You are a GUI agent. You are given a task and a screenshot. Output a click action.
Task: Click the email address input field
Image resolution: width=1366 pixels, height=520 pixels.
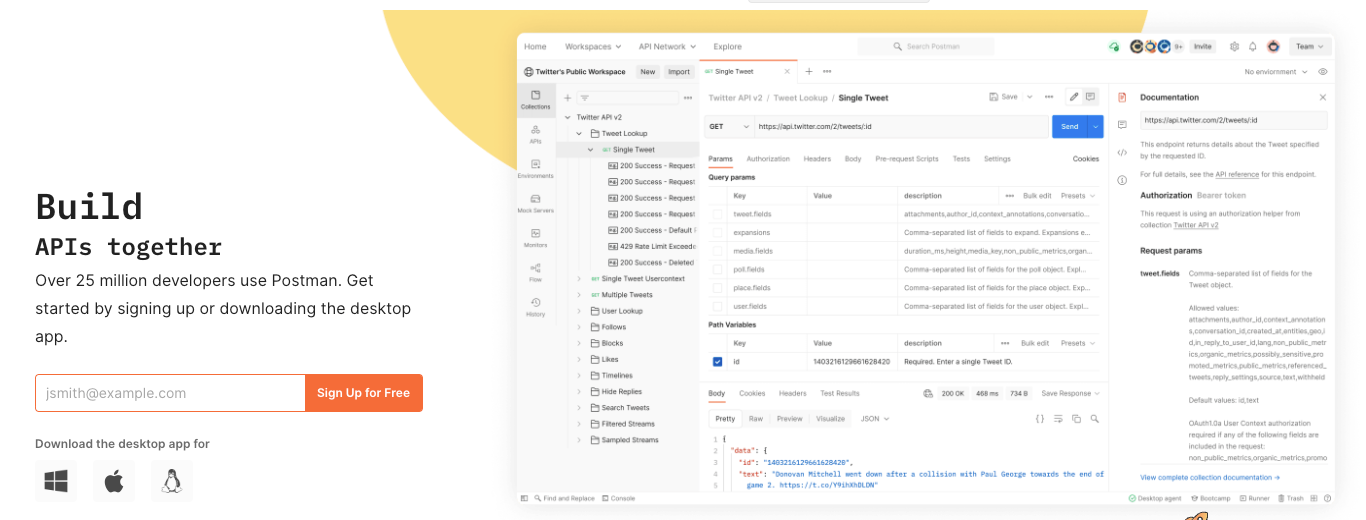170,393
